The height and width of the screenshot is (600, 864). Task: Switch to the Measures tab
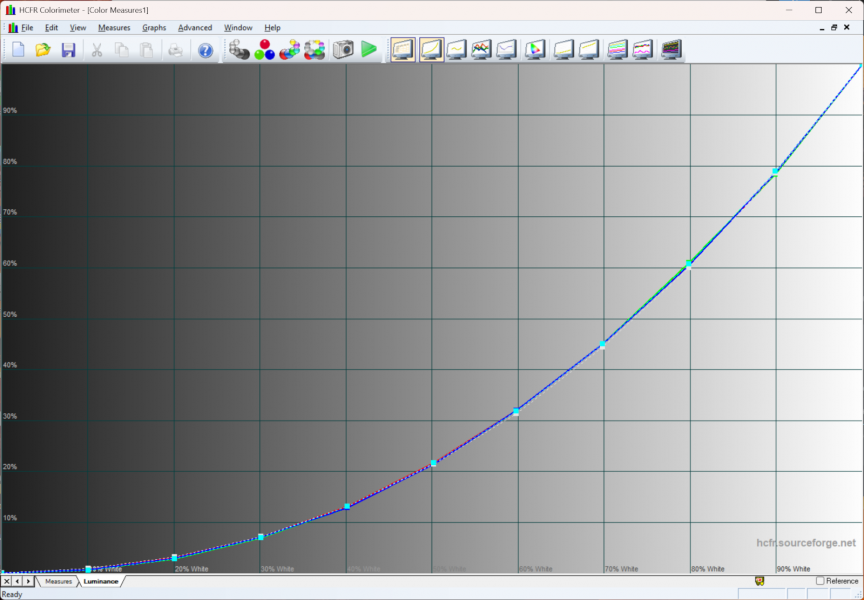point(58,581)
